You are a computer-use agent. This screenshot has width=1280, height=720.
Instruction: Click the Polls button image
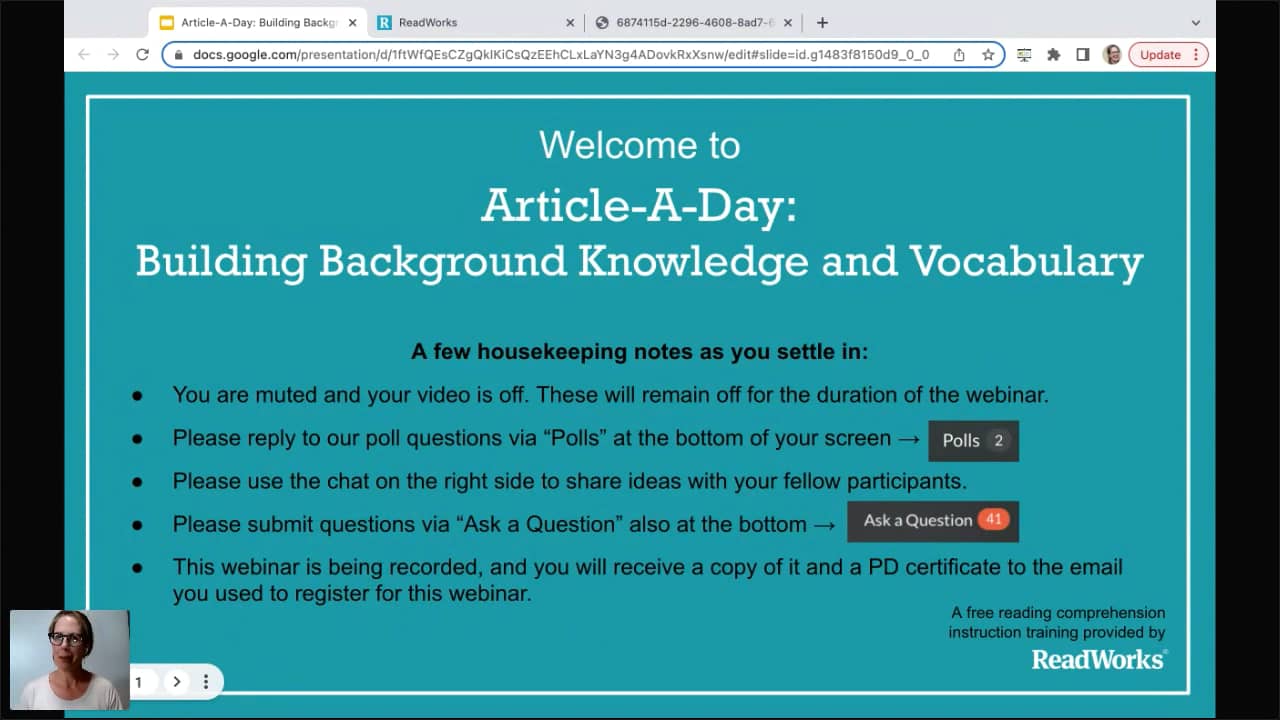point(974,441)
